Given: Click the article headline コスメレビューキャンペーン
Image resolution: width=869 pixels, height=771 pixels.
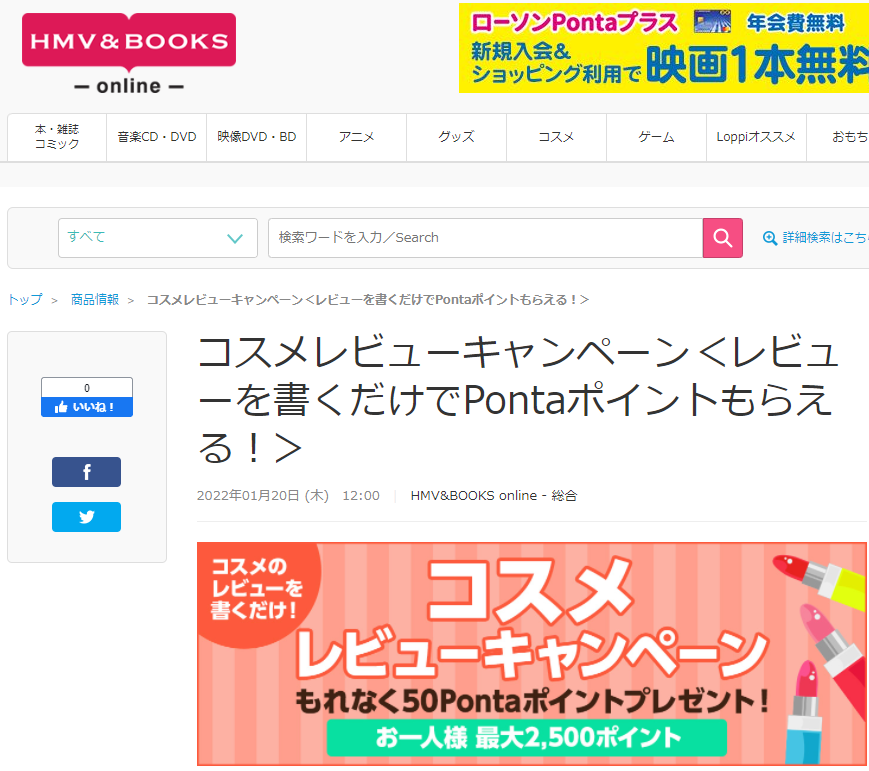Looking at the screenshot, I should [518, 399].
